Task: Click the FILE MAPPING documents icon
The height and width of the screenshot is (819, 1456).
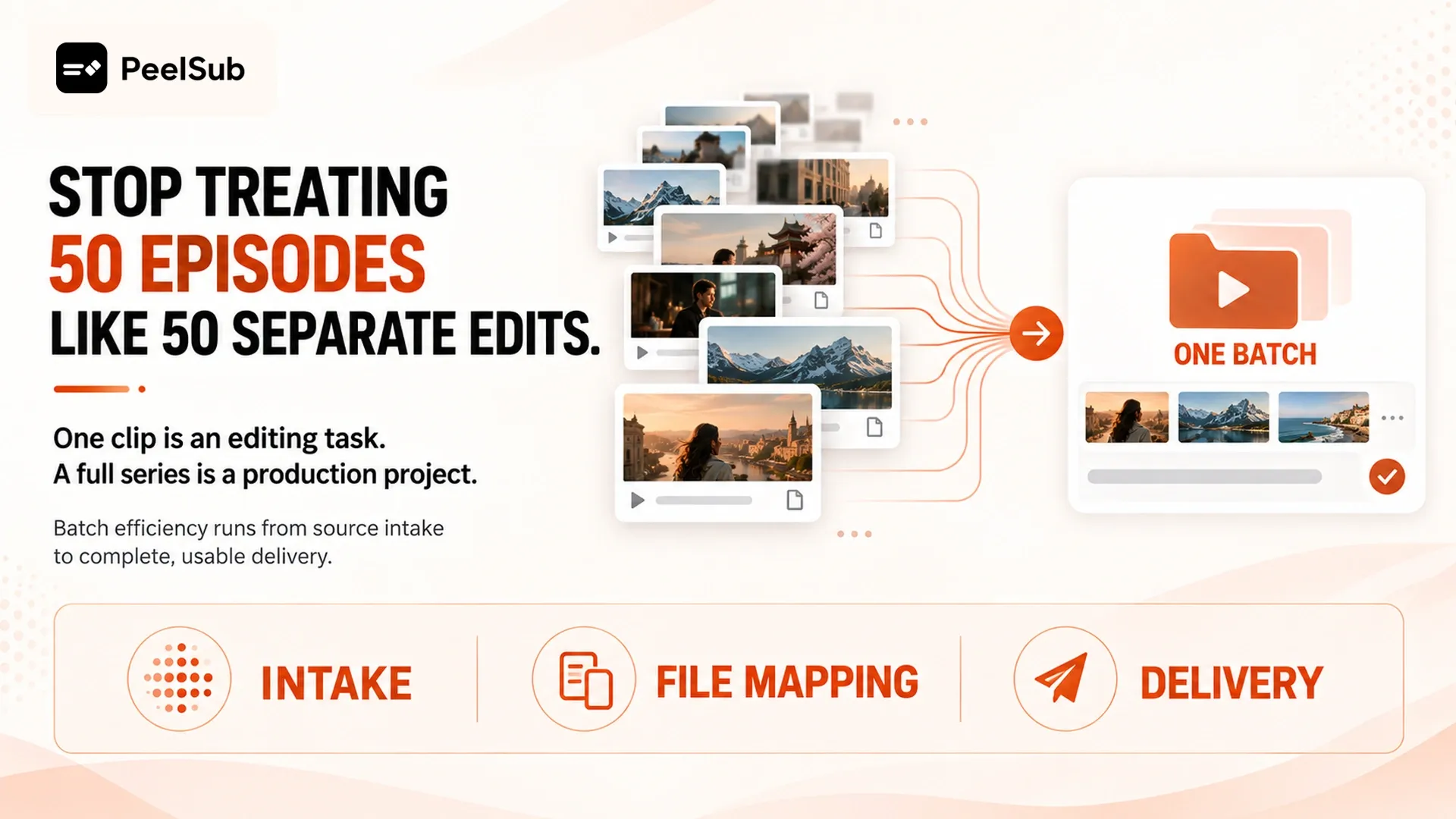Action: pyautogui.click(x=585, y=679)
